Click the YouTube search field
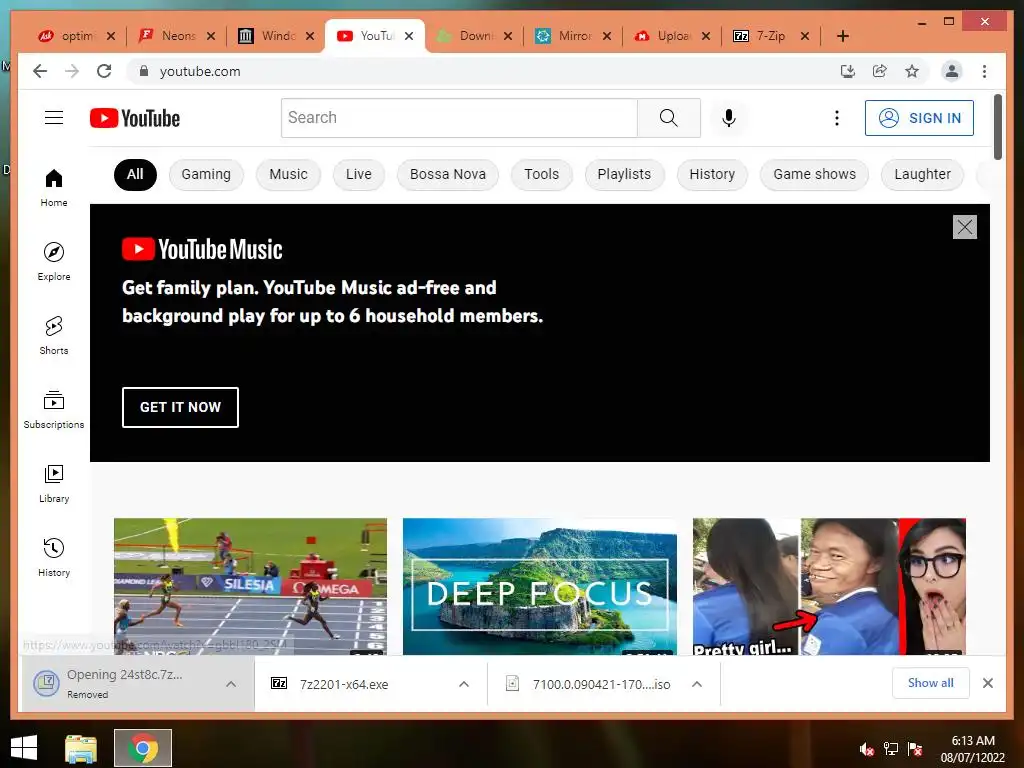The height and width of the screenshot is (768, 1024). tap(459, 118)
